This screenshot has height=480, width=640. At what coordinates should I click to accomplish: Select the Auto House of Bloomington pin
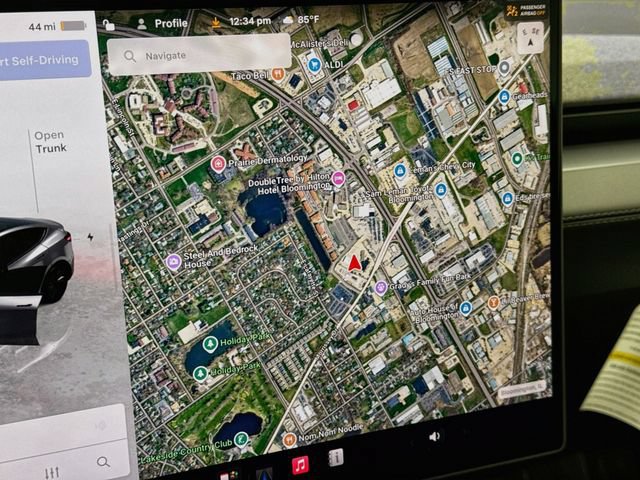pos(466,308)
